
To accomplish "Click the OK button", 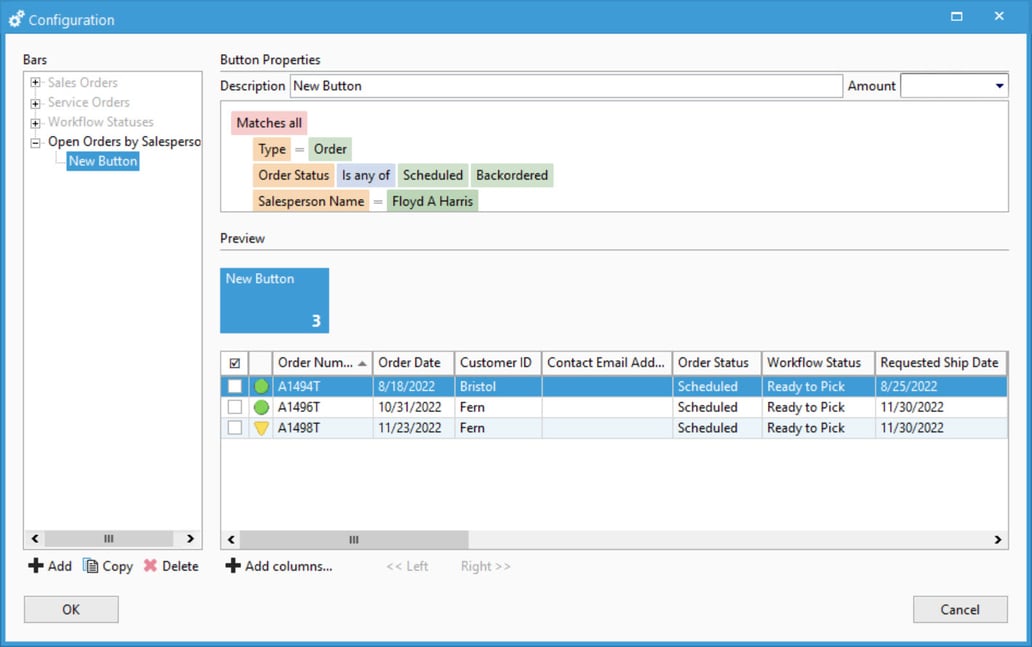I will pyautogui.click(x=70, y=609).
